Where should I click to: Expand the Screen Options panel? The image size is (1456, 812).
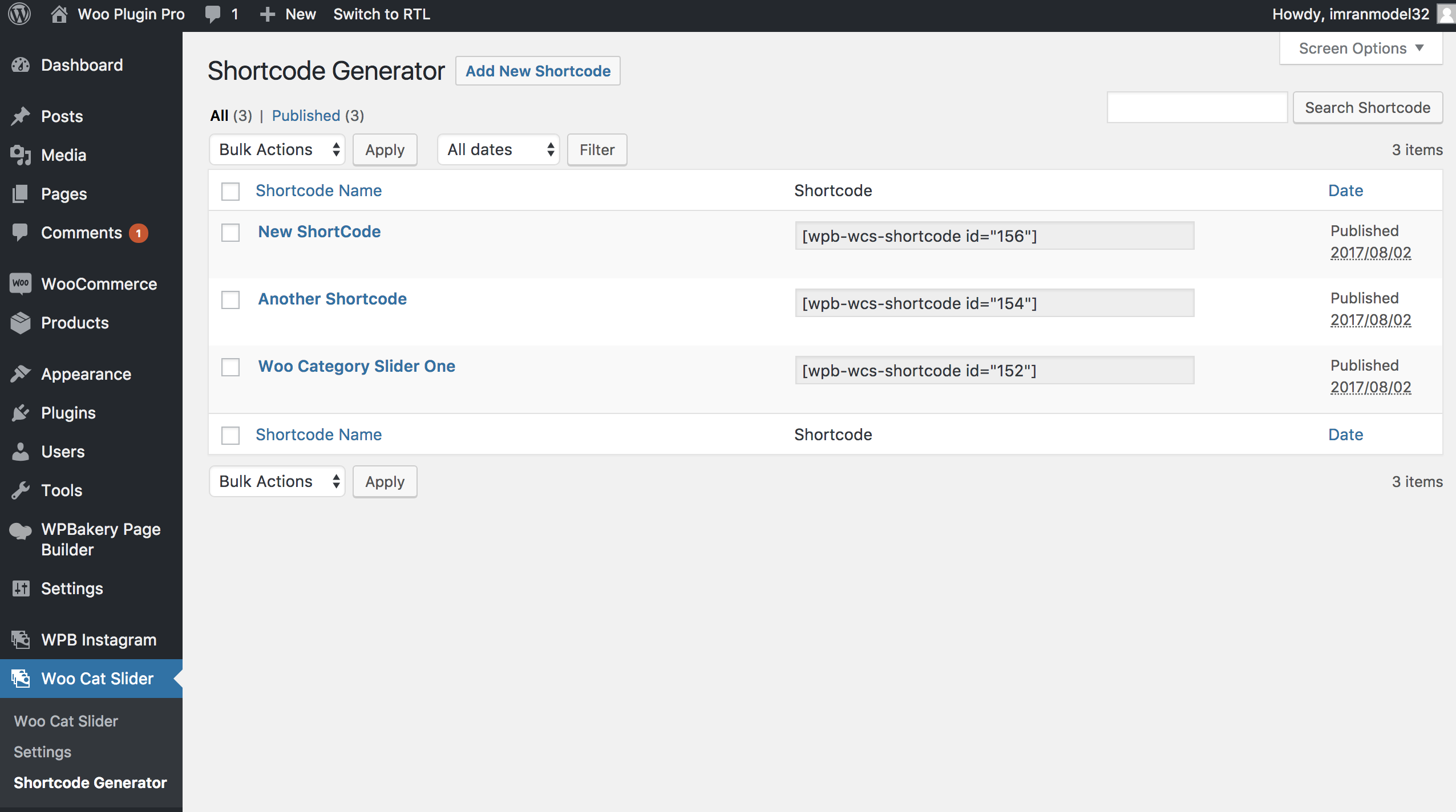pos(1361,48)
